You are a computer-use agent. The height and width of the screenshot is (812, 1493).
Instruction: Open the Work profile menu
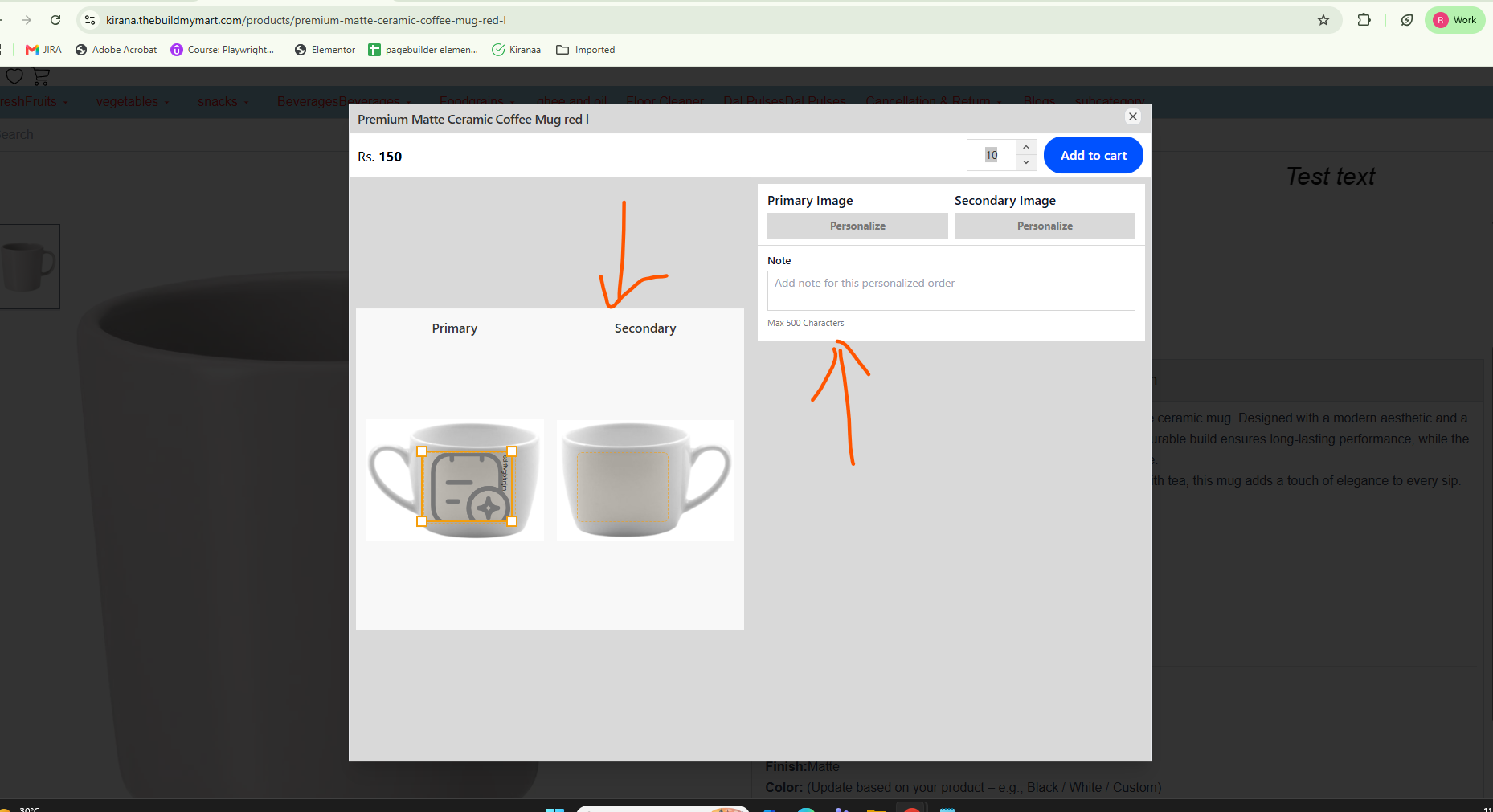1455,20
